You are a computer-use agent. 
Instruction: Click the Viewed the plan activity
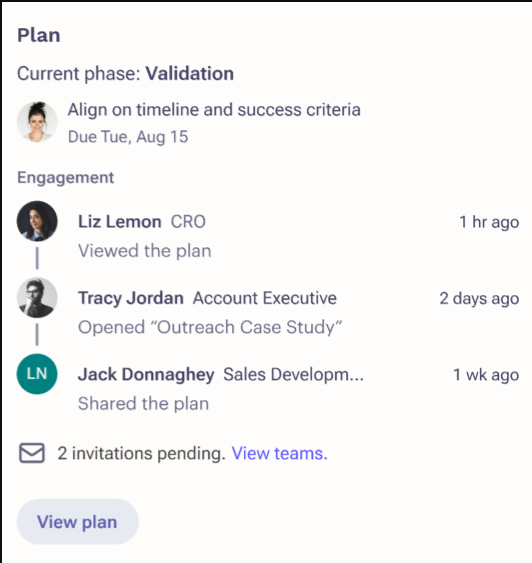pyautogui.click(x=145, y=251)
